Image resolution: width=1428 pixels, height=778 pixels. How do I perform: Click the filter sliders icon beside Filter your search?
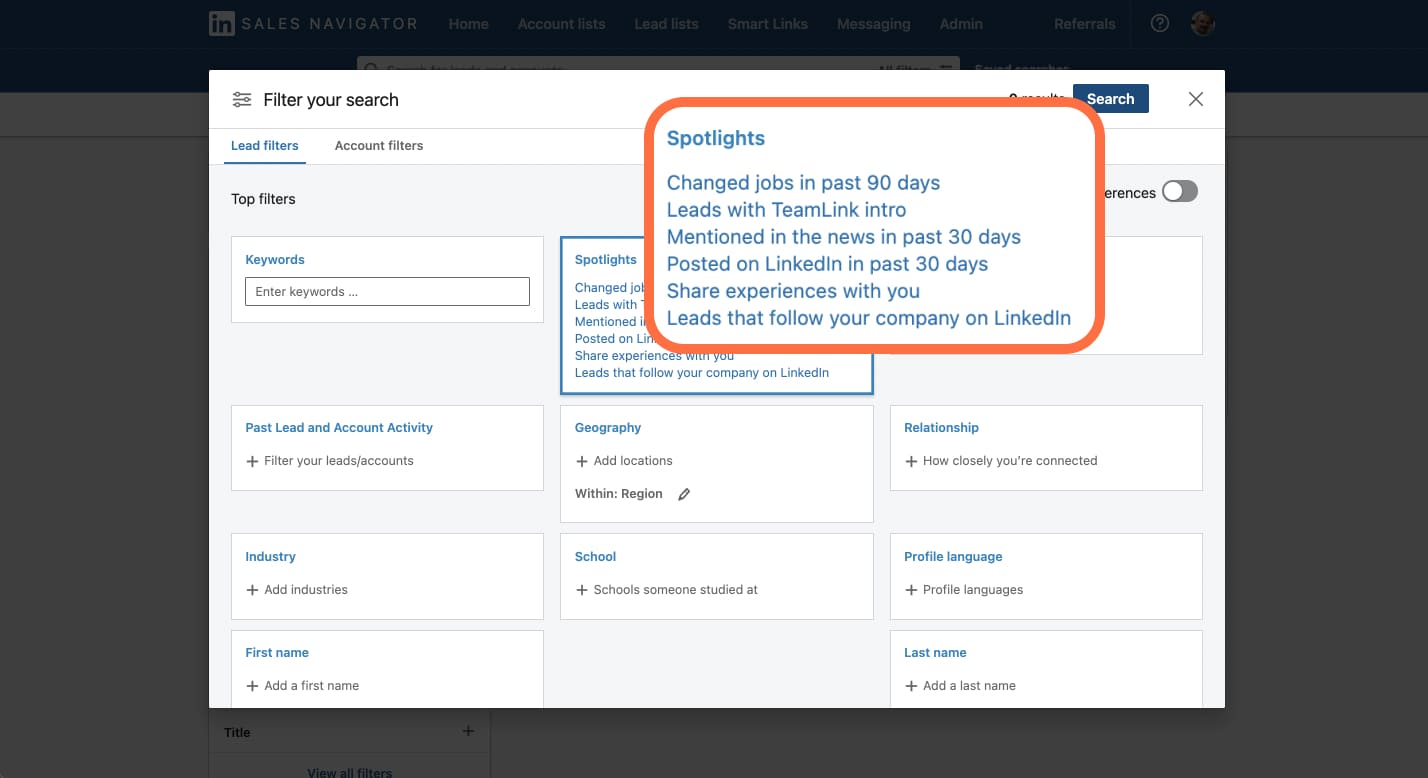point(241,99)
